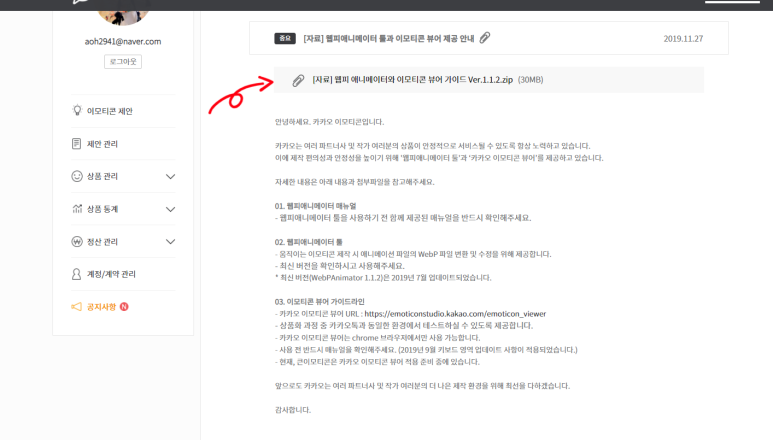Open the emoticonstudio.kakao.com/emoticon_viewer URL

[x=455, y=314]
